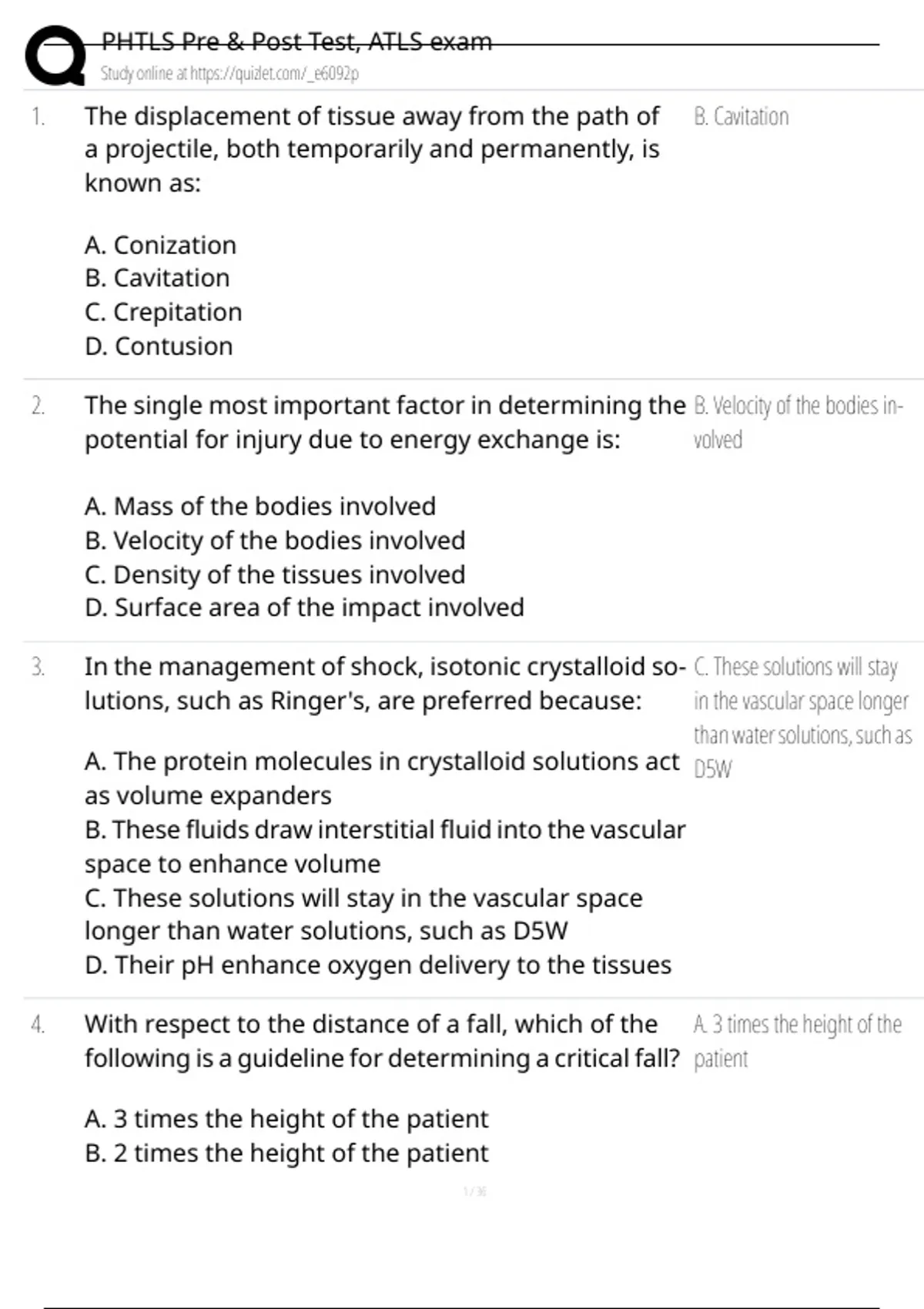924x1309 pixels.
Task: Choose A. 3 times the height option
Action: point(286,1119)
